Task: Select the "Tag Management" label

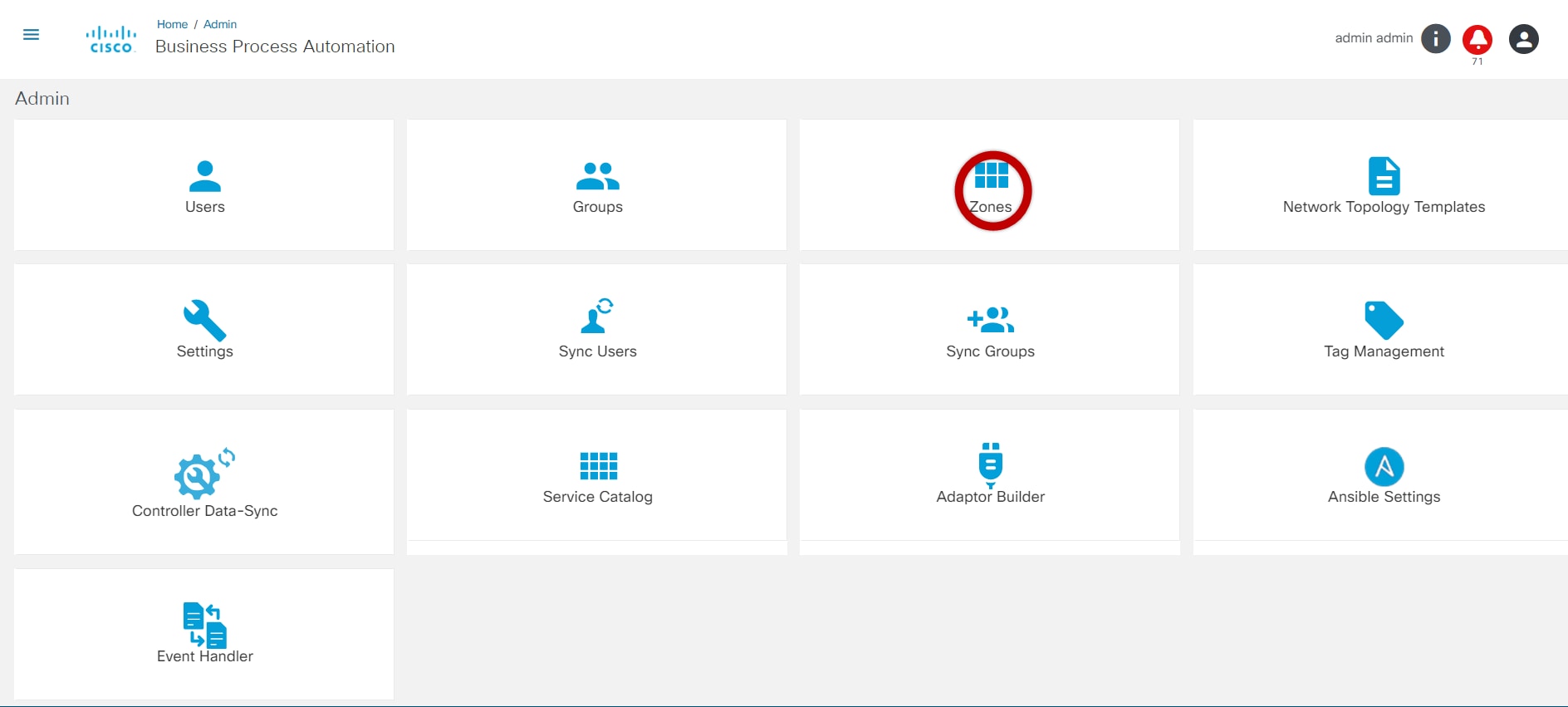Action: [1384, 351]
